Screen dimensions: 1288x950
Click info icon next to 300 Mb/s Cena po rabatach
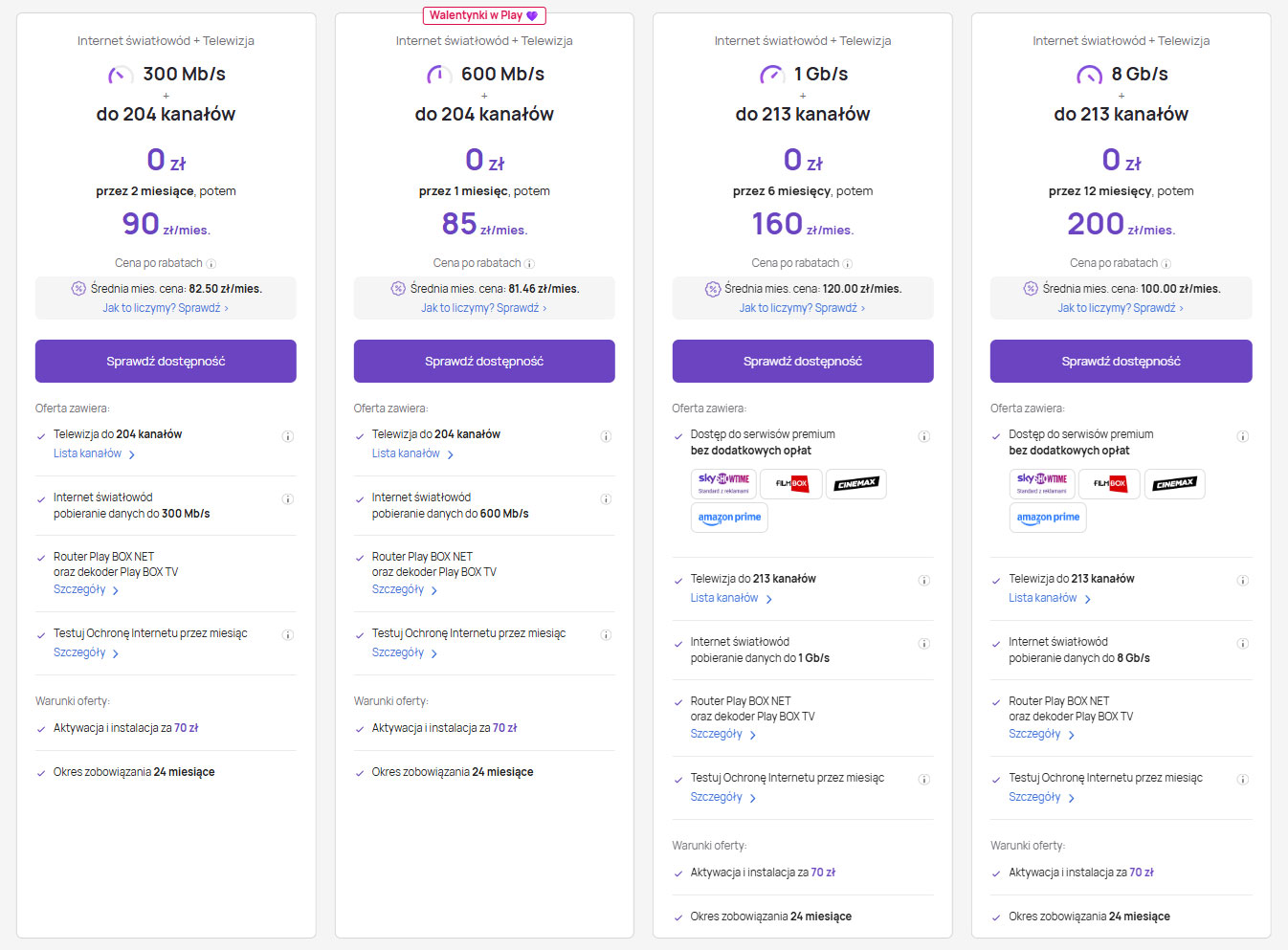click(211, 264)
